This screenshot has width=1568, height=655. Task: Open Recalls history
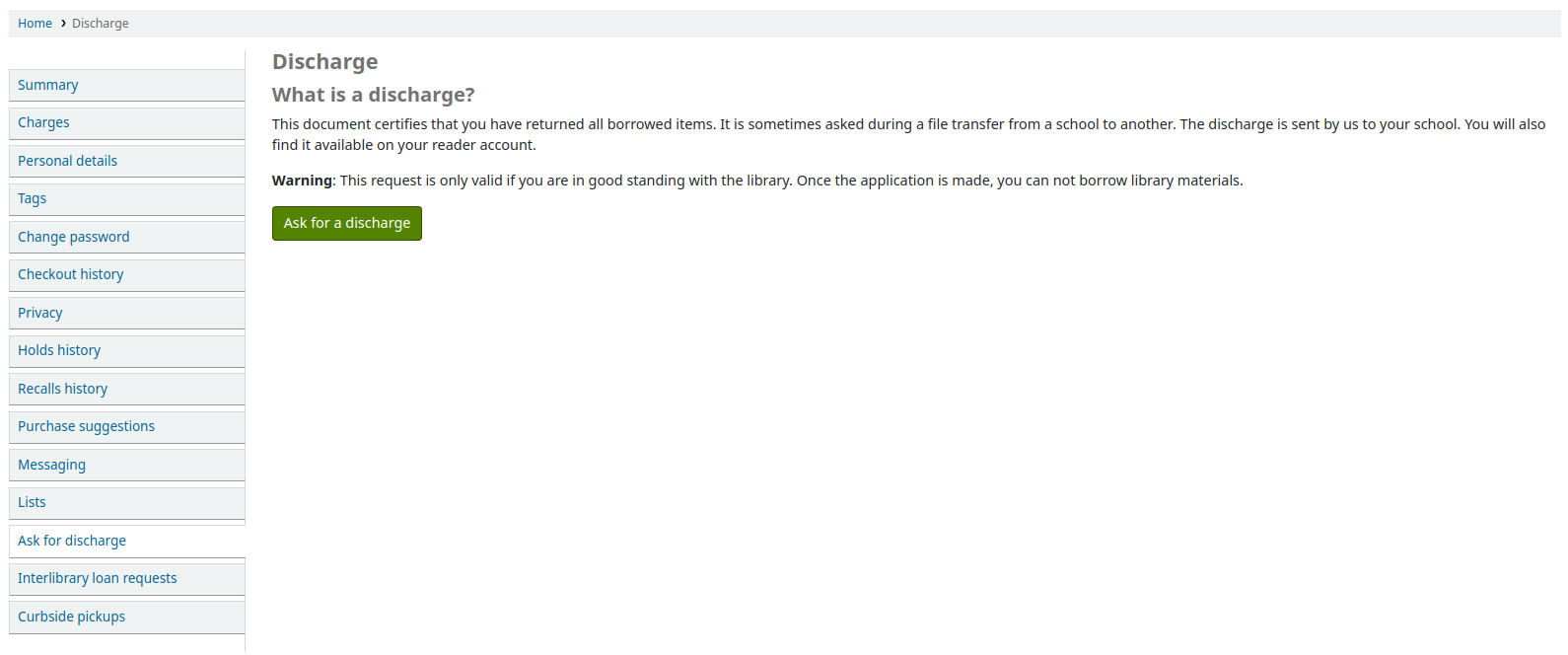62,389
